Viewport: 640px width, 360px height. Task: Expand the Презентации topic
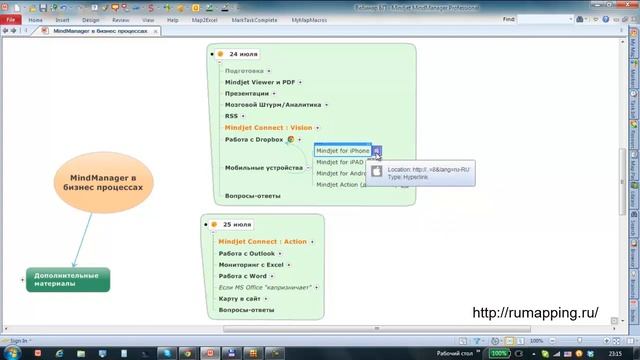274,93
